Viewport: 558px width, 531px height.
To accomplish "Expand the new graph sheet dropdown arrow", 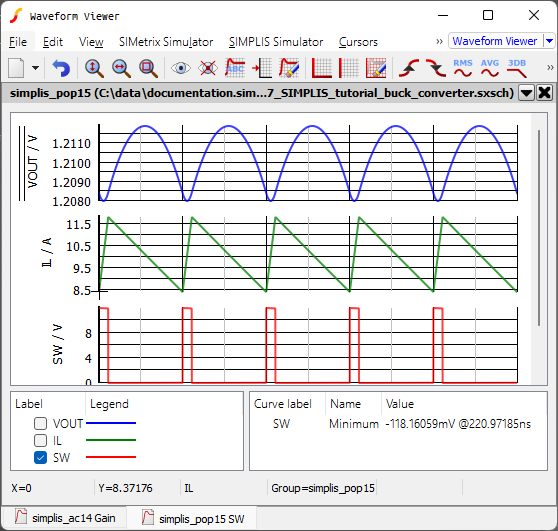I will coord(35,68).
